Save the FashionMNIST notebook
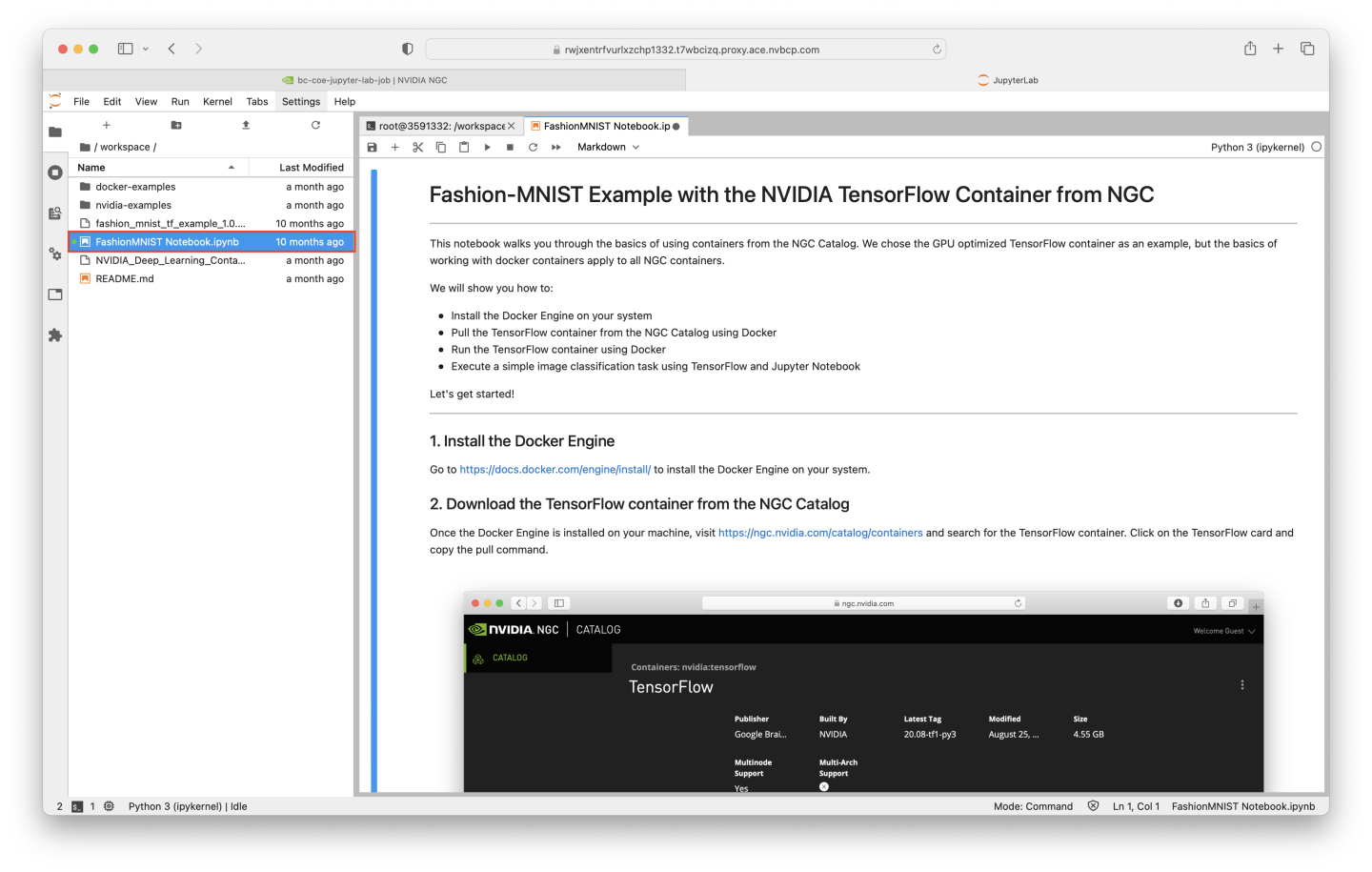 [x=372, y=147]
